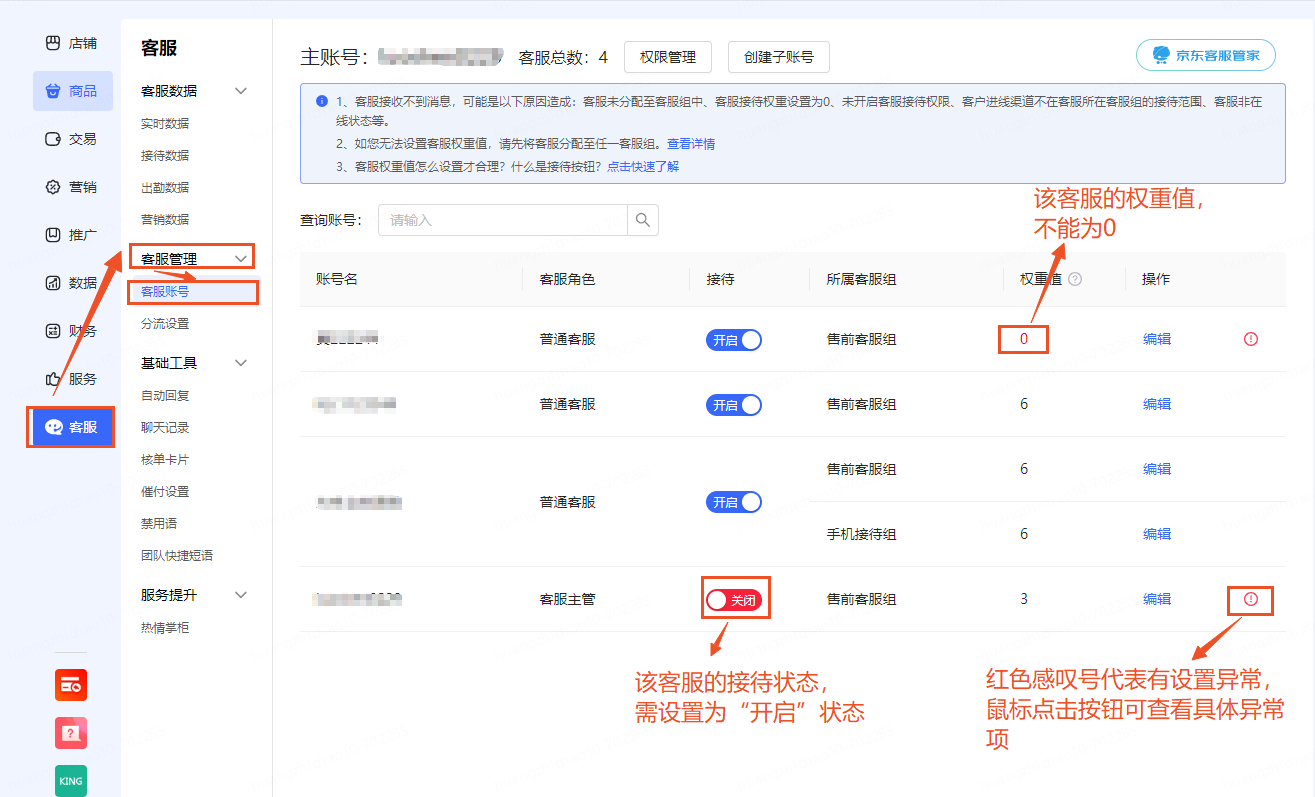Viewport: 1315px width, 797px height.
Task: Collapse the 客服管理 menu group
Action: point(240,259)
